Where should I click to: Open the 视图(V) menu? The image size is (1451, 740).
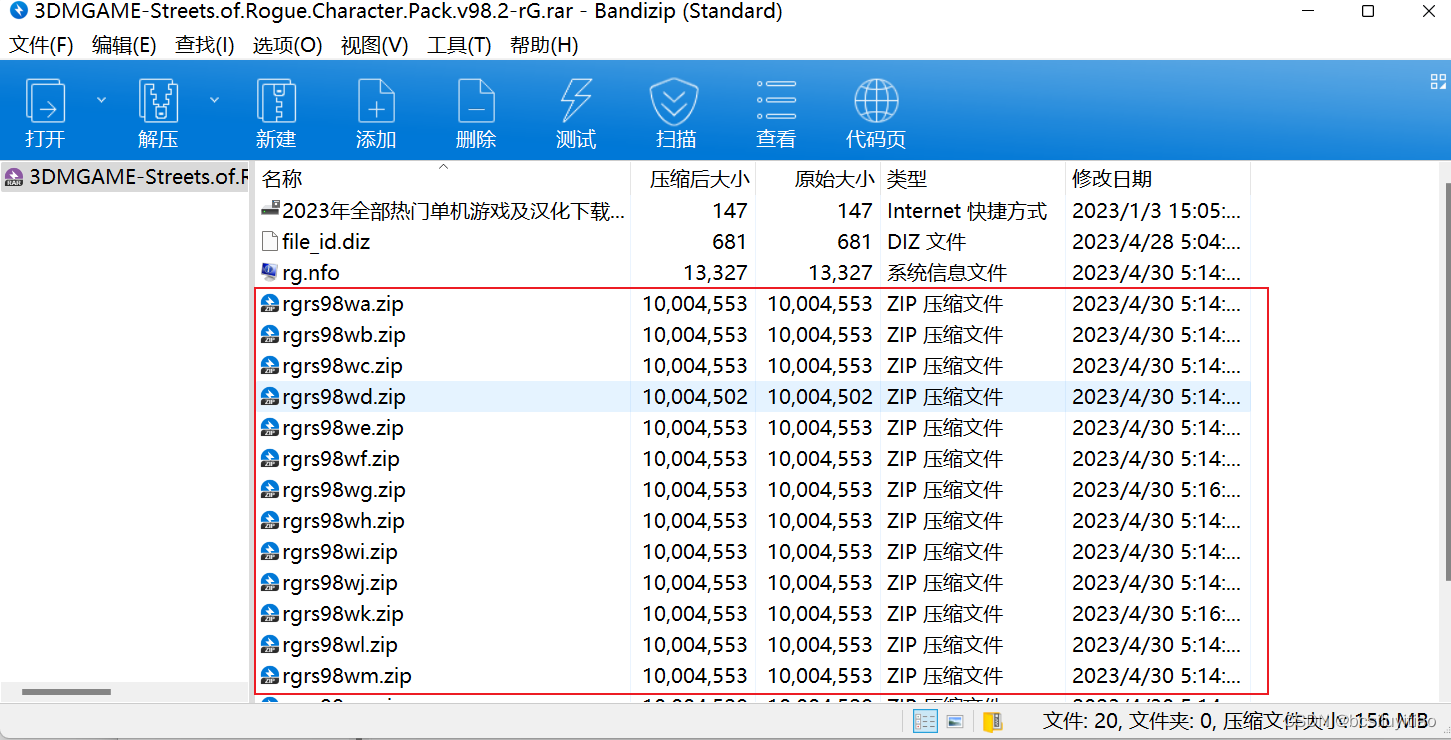pos(374,44)
